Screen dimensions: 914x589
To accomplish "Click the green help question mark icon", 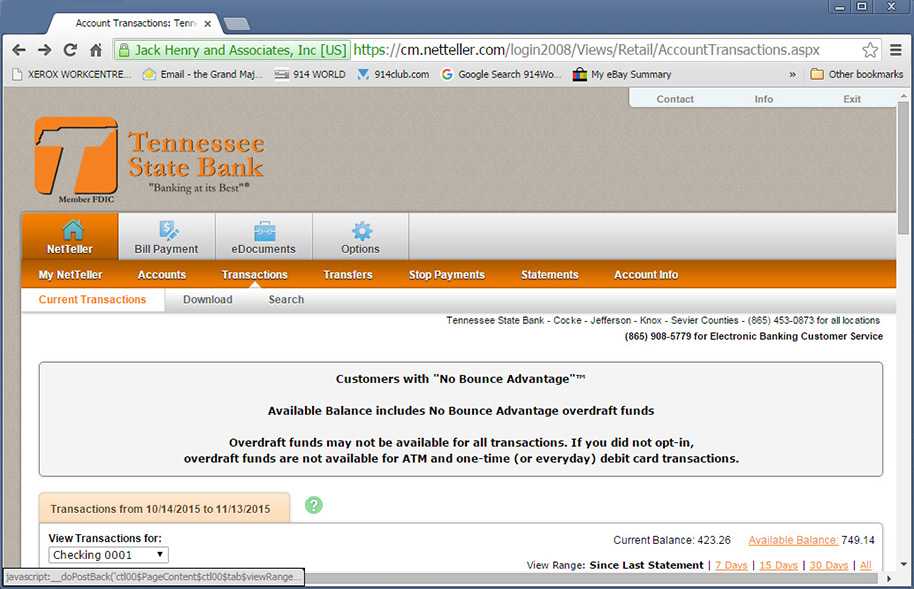I will 314,505.
